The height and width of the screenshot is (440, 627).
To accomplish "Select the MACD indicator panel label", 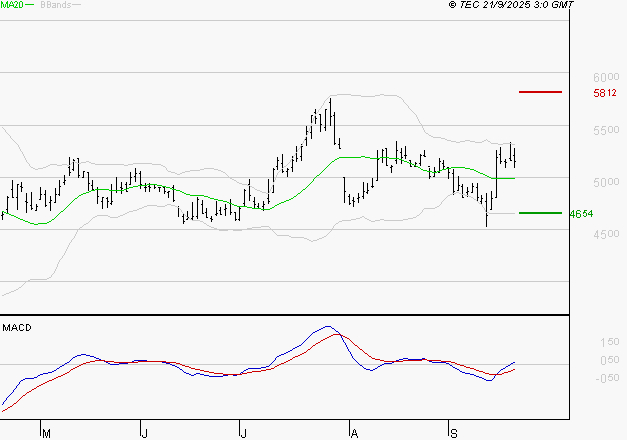I will [x=17, y=327].
